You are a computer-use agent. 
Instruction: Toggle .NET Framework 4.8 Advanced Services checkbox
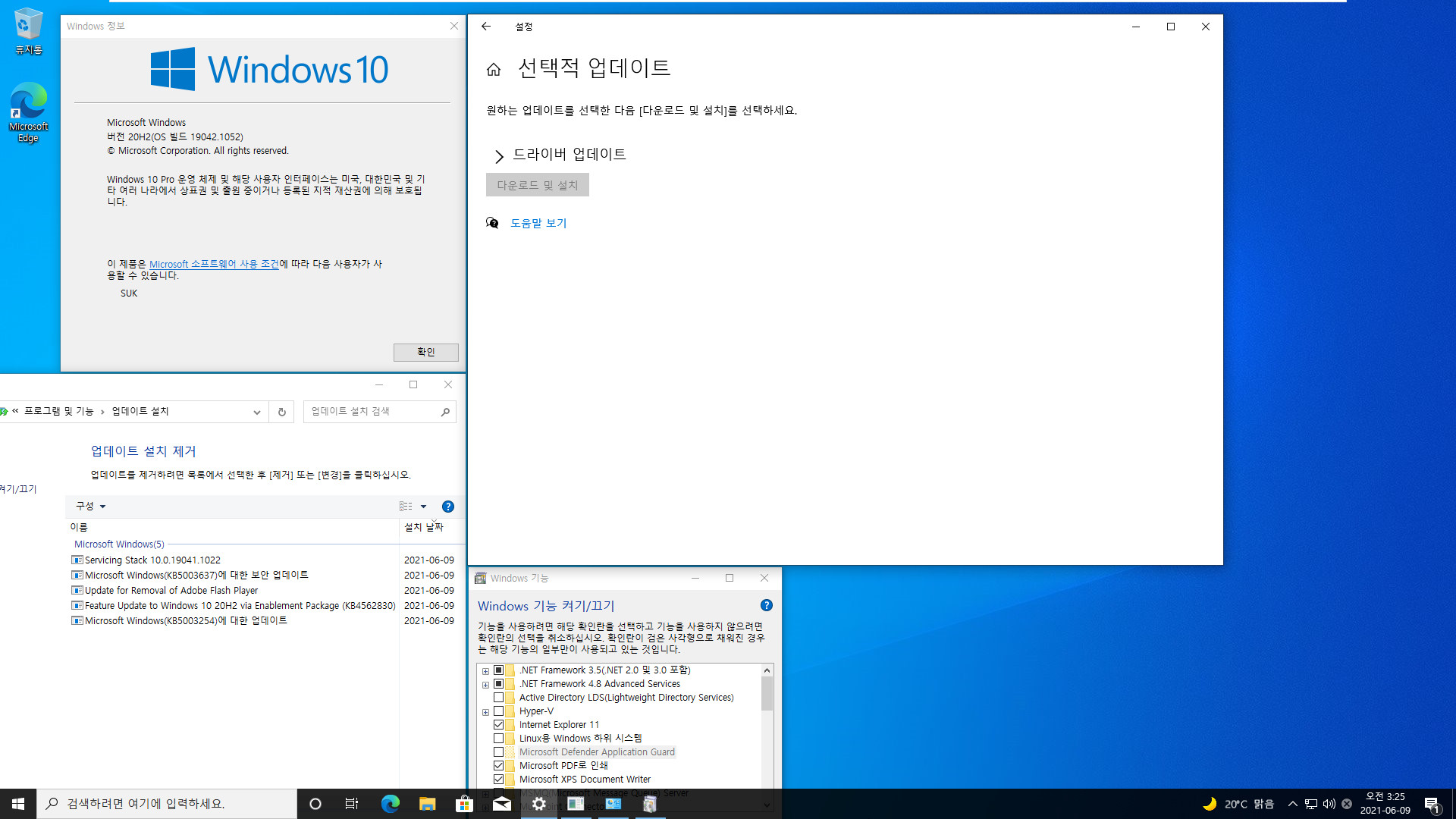(498, 684)
